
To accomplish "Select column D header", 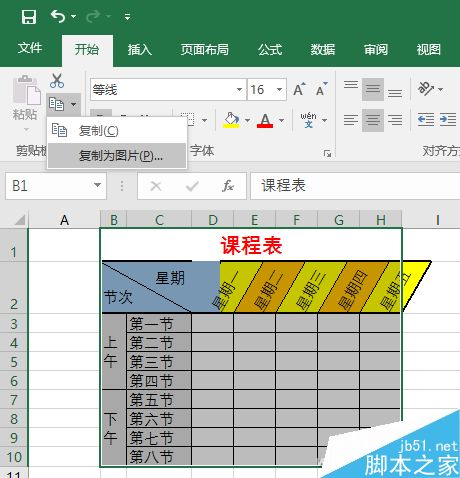I will click(x=213, y=220).
